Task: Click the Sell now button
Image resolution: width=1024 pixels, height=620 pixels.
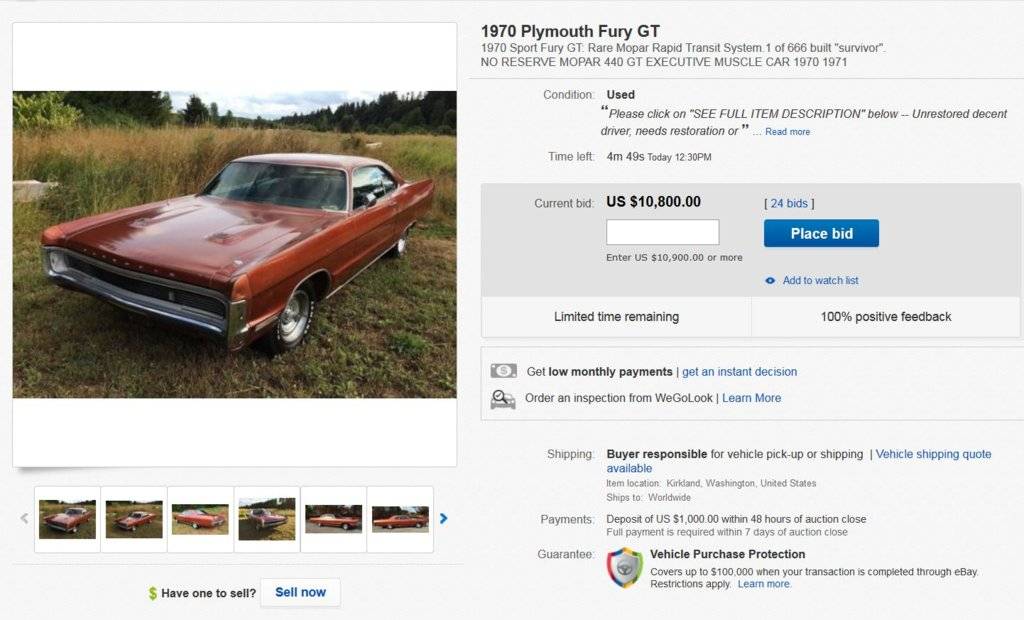Action: [300, 592]
